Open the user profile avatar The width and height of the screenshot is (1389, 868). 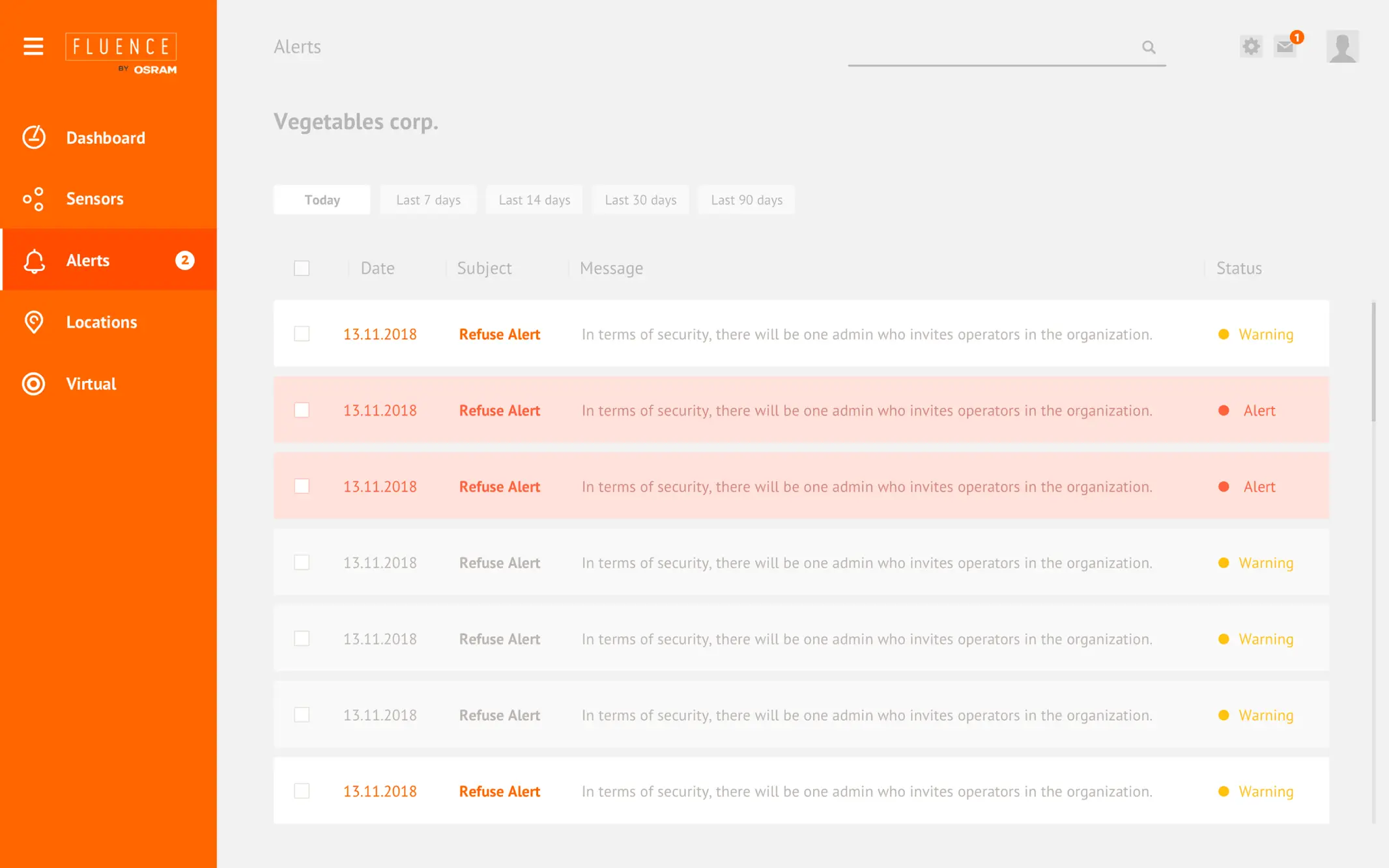(1342, 47)
